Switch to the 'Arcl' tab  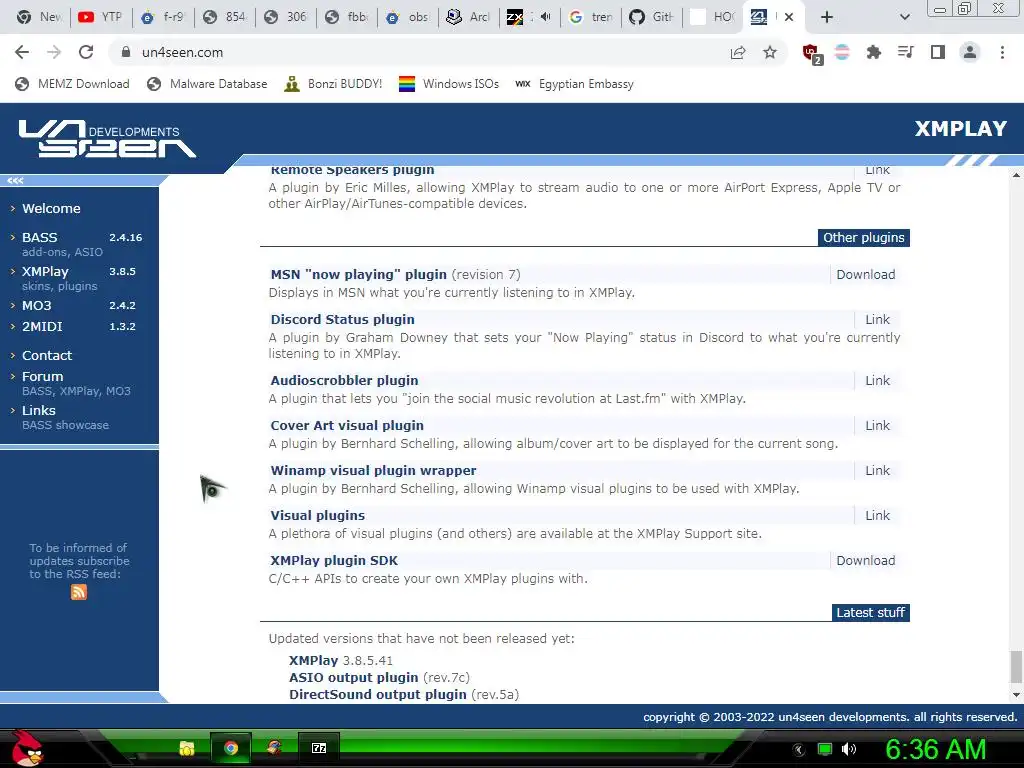coord(468,17)
